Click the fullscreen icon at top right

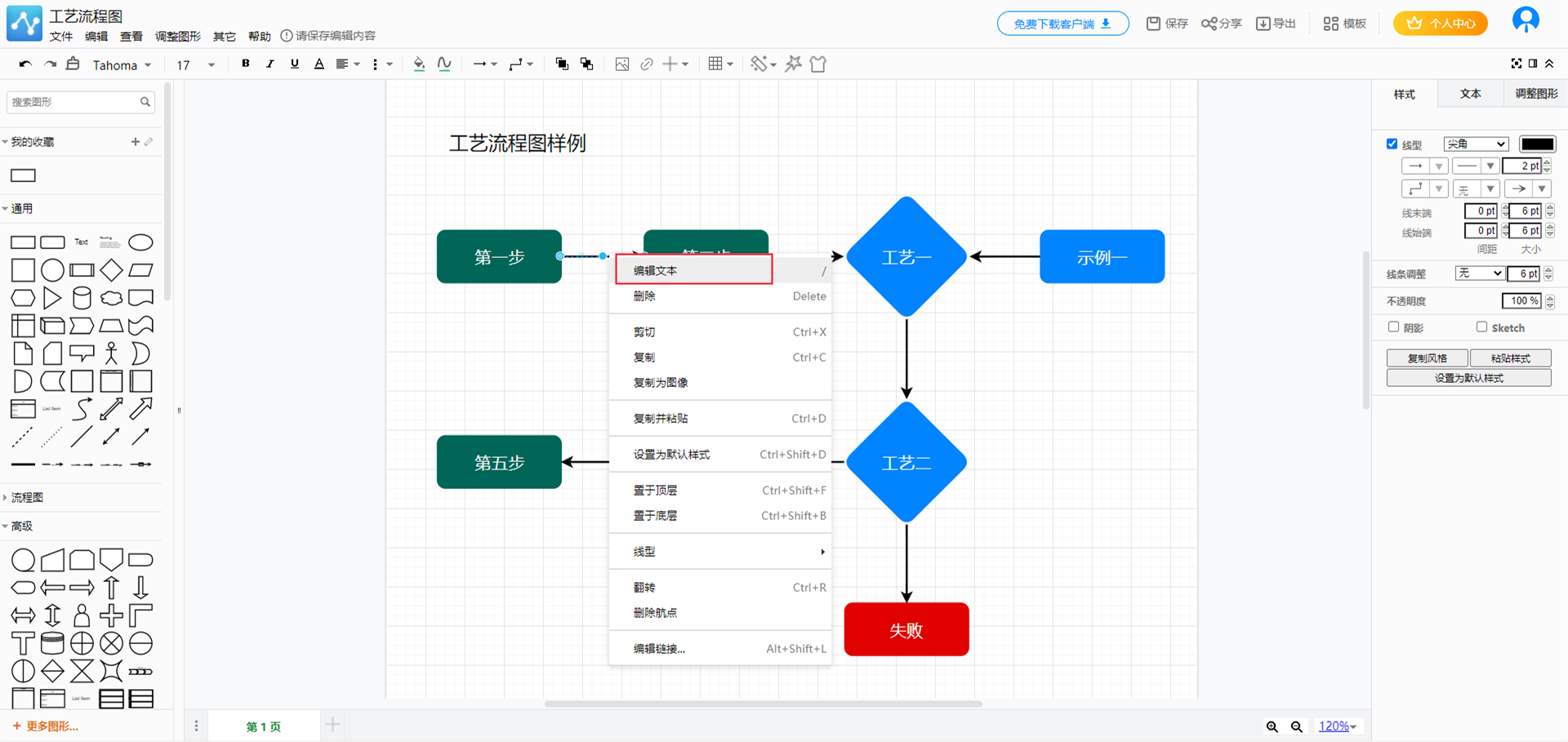coord(1516,64)
